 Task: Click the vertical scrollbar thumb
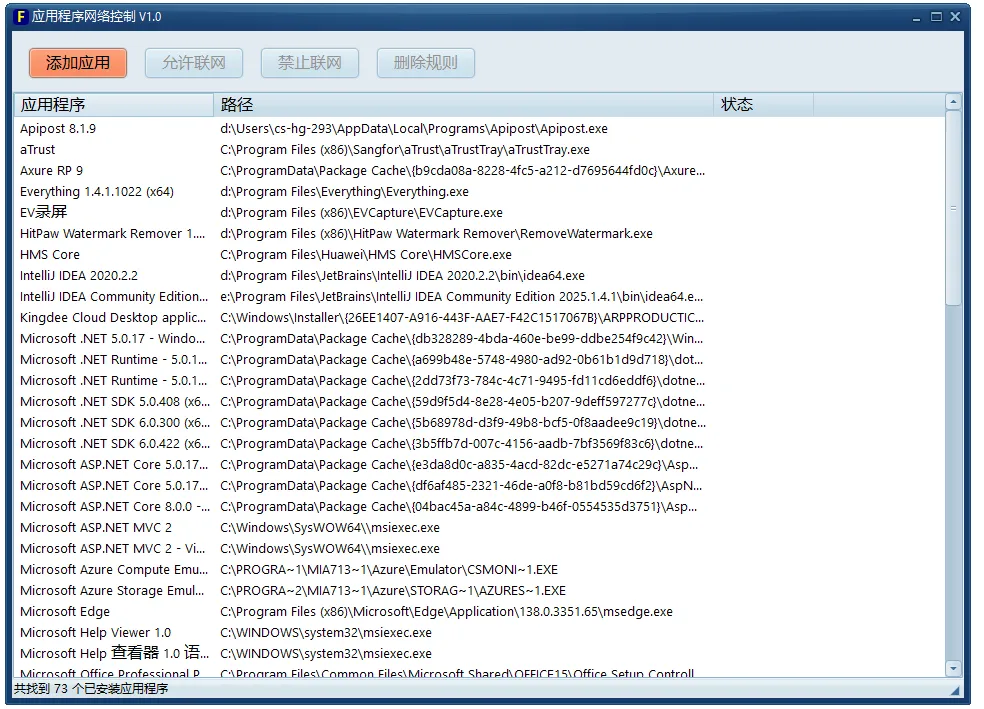pyautogui.click(x=953, y=208)
